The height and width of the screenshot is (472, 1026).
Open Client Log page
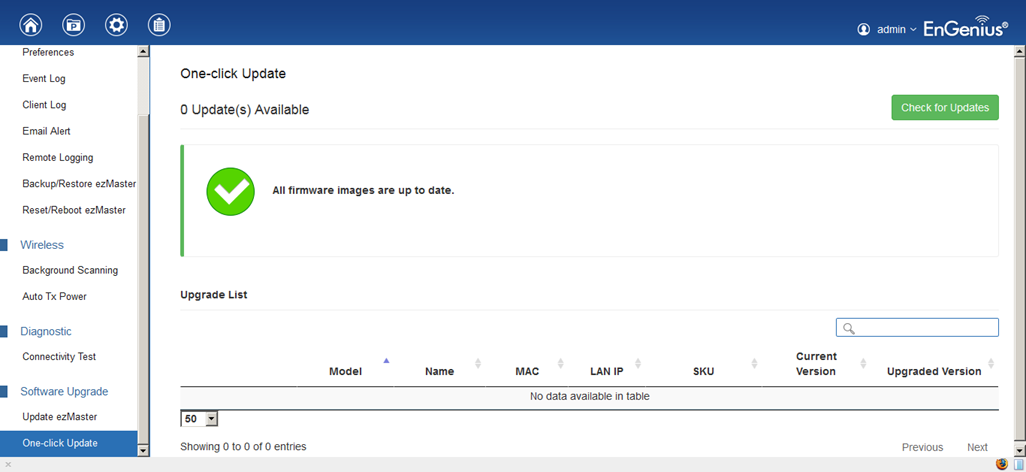[44, 105]
